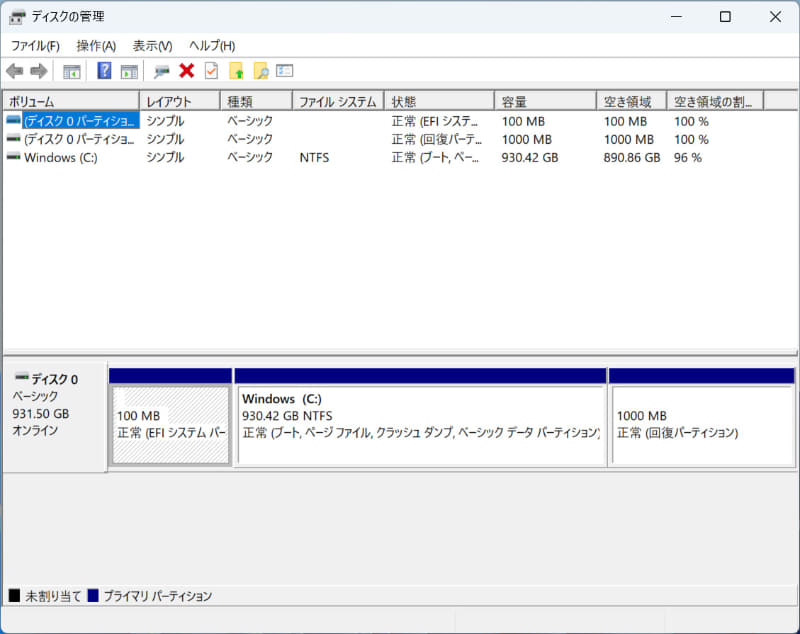Viewport: 800px width, 634px height.
Task: Open the ファイル(F) menu
Action: [x=34, y=45]
